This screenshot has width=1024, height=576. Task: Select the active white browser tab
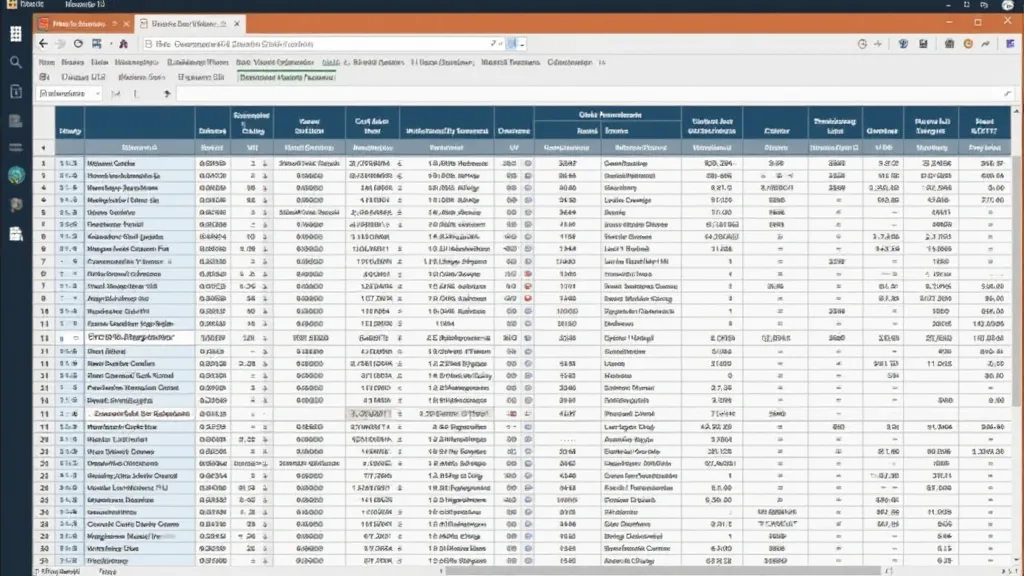[190, 24]
